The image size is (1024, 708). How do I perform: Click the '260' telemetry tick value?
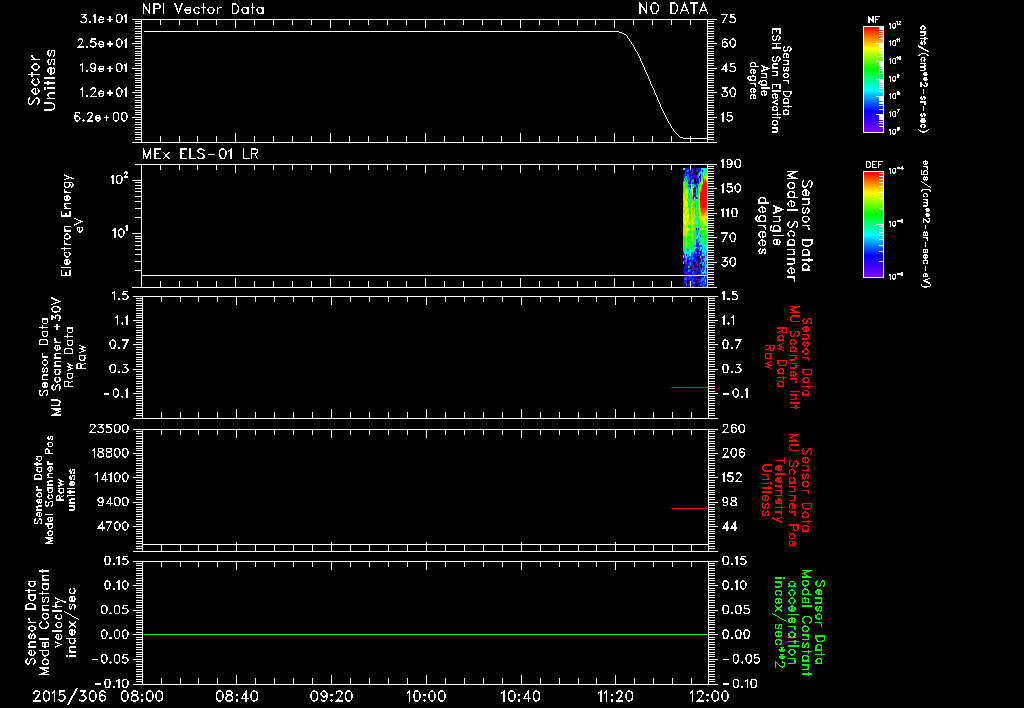click(x=731, y=428)
